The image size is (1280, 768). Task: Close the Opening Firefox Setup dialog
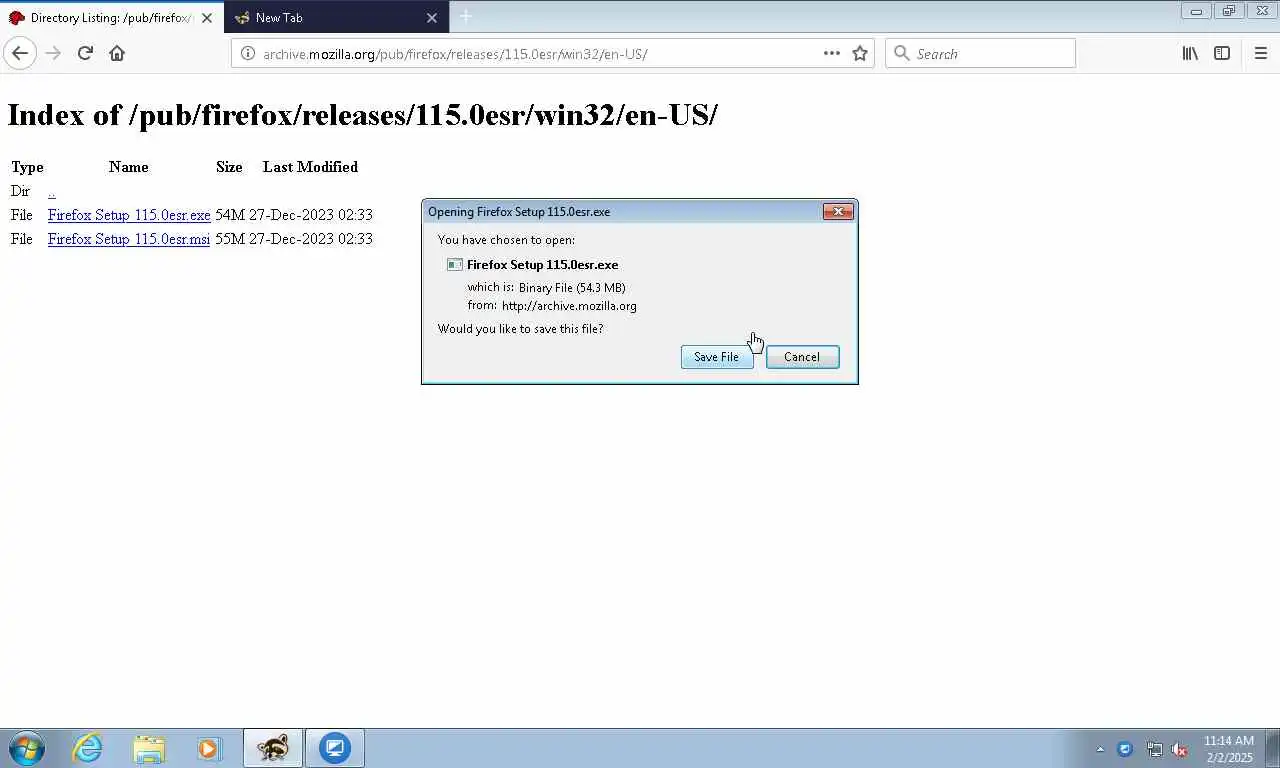pos(838,212)
